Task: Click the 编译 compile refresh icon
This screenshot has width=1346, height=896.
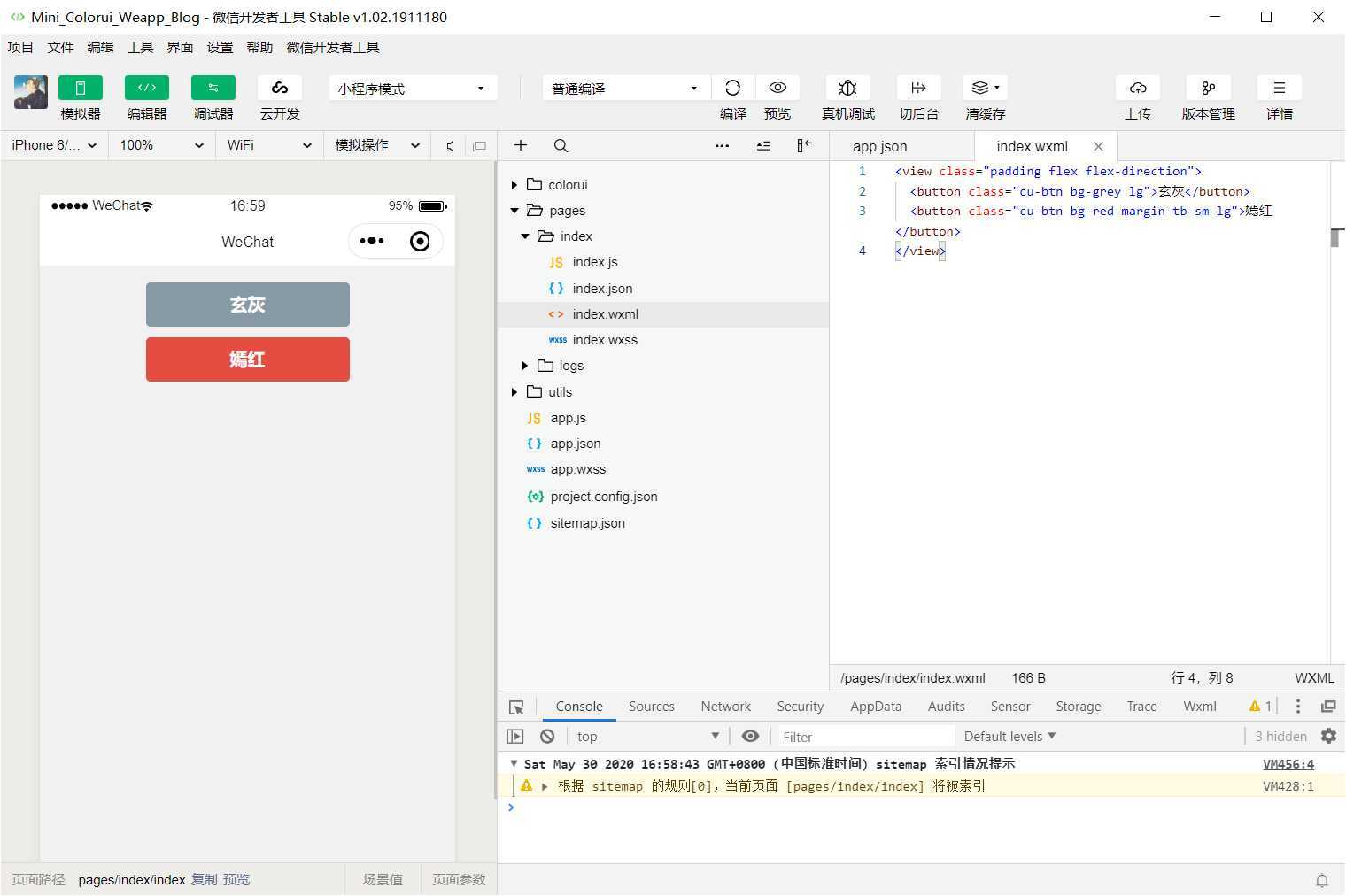Action: click(x=732, y=88)
